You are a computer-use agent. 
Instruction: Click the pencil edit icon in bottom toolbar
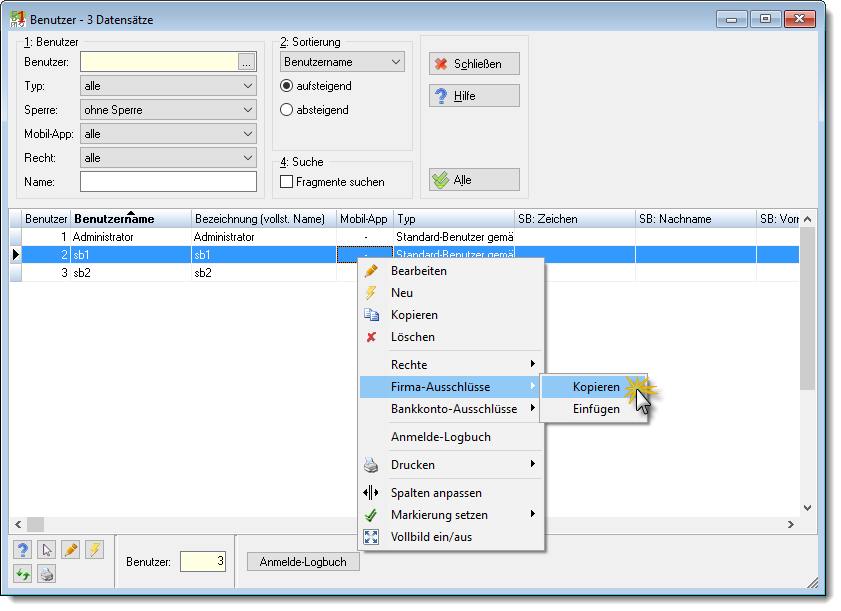[x=70, y=550]
